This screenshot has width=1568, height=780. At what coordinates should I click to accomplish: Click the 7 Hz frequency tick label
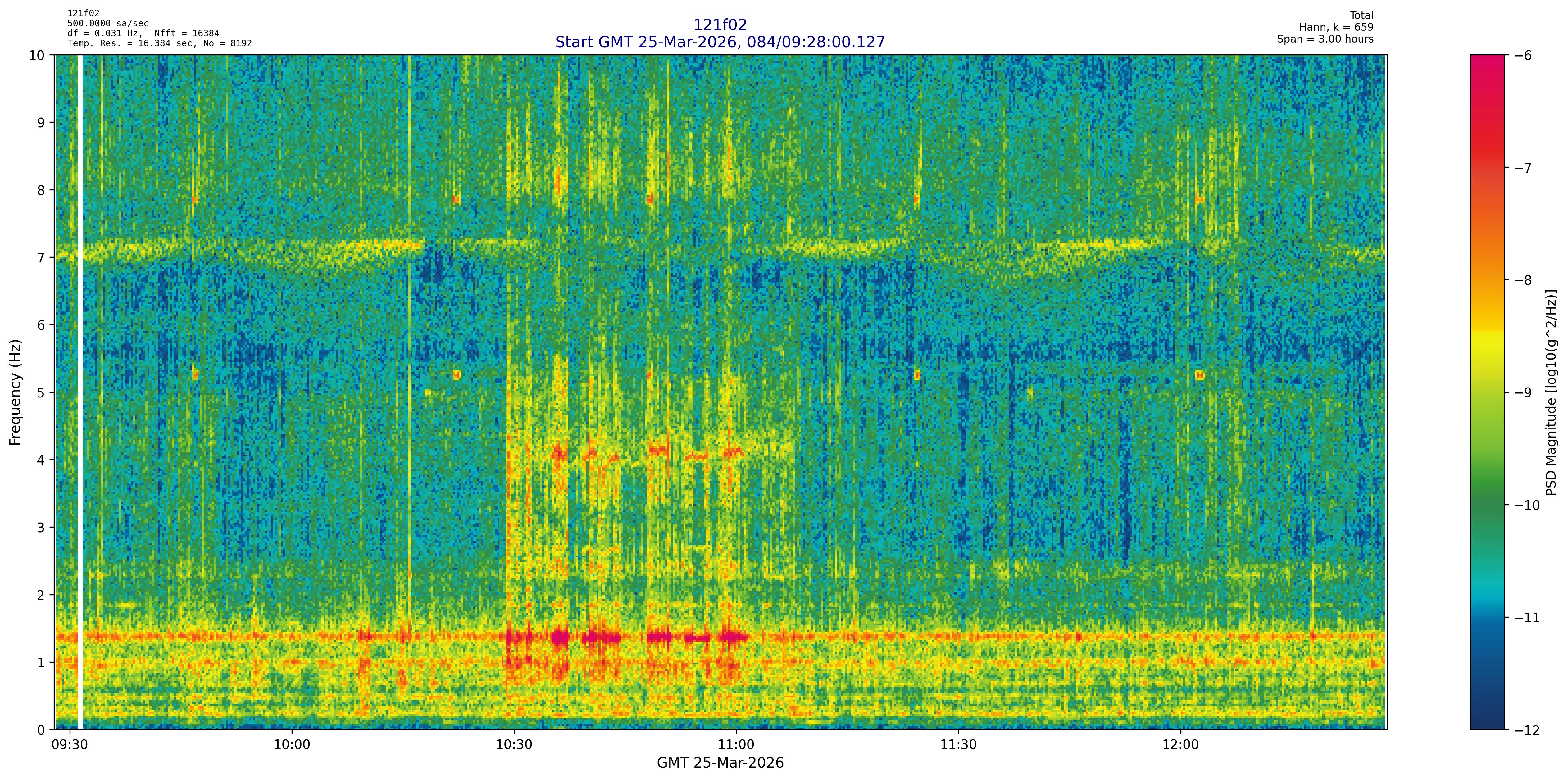coord(41,257)
